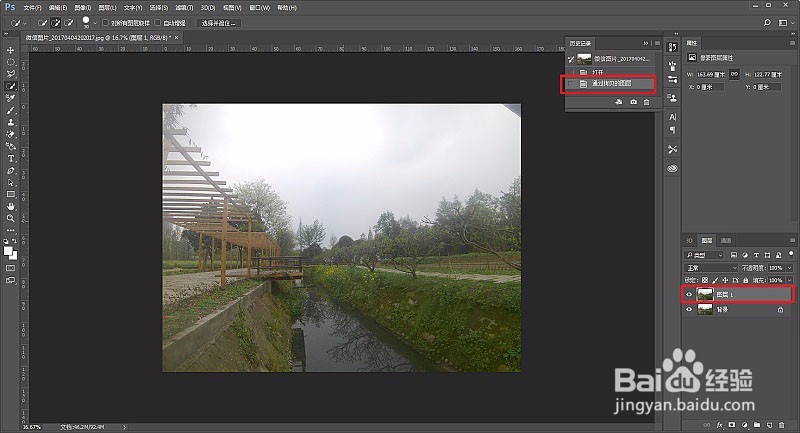
Task: Open the Opacity dropdown arrow
Action: (x=790, y=268)
